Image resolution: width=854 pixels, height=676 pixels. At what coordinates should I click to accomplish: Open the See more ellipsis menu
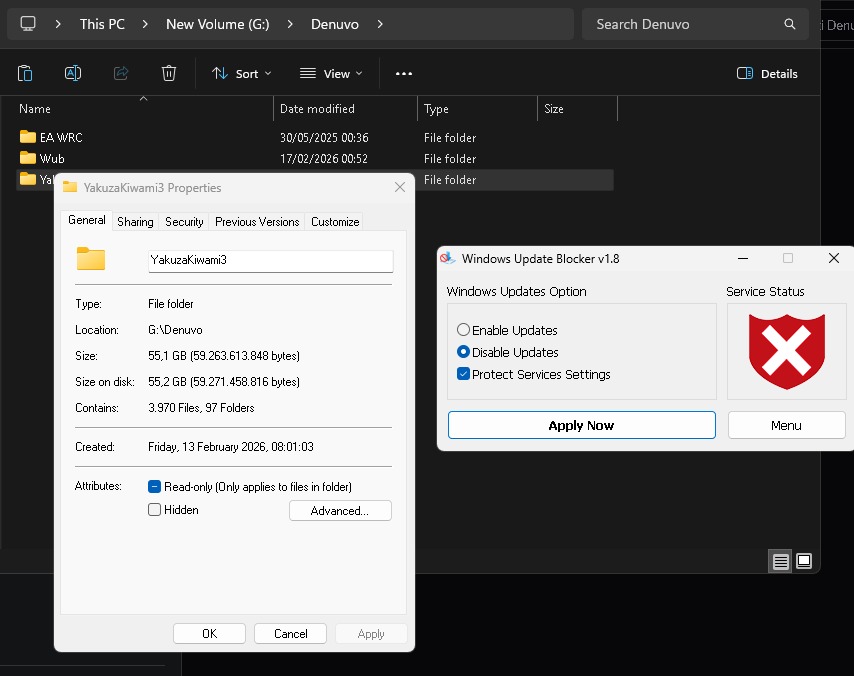tap(404, 73)
